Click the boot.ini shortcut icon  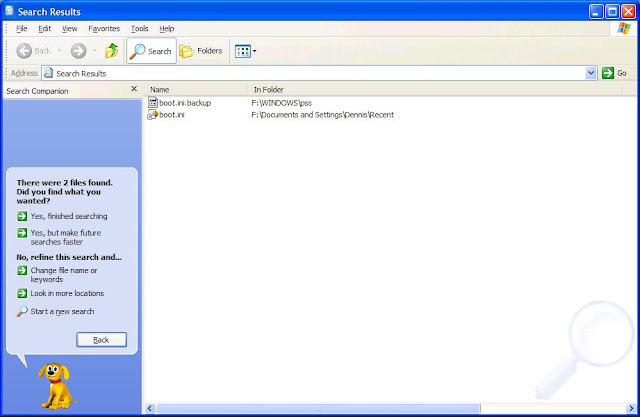[153, 115]
